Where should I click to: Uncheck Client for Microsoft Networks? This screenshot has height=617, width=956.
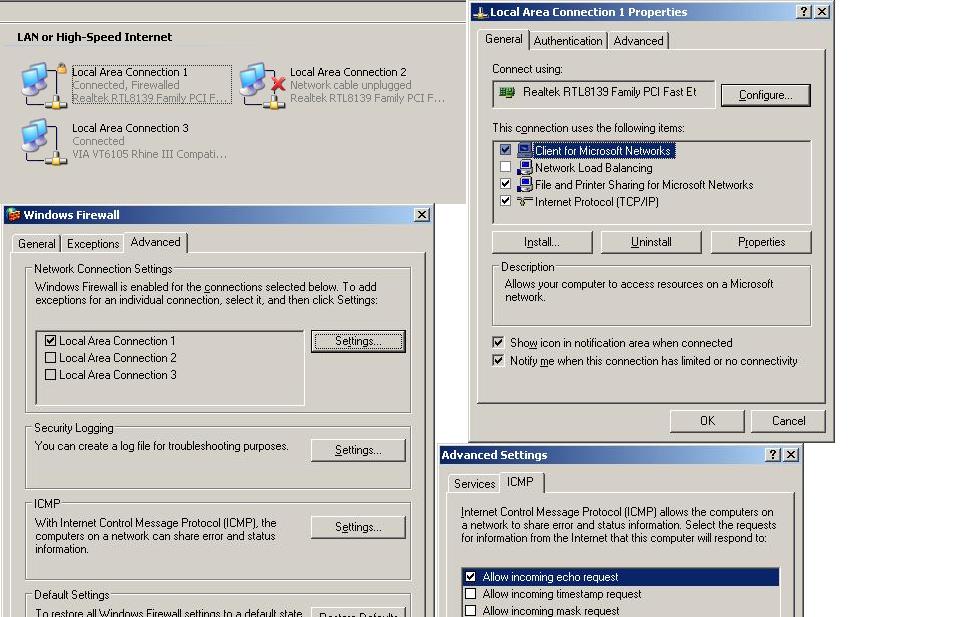(x=505, y=149)
